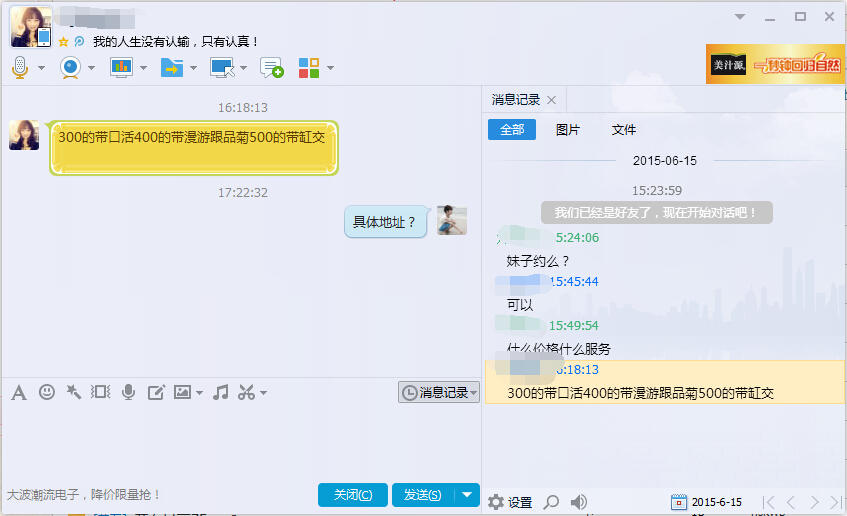
Task: Toggle the font formatting toolbar (A icon)
Action: point(18,392)
